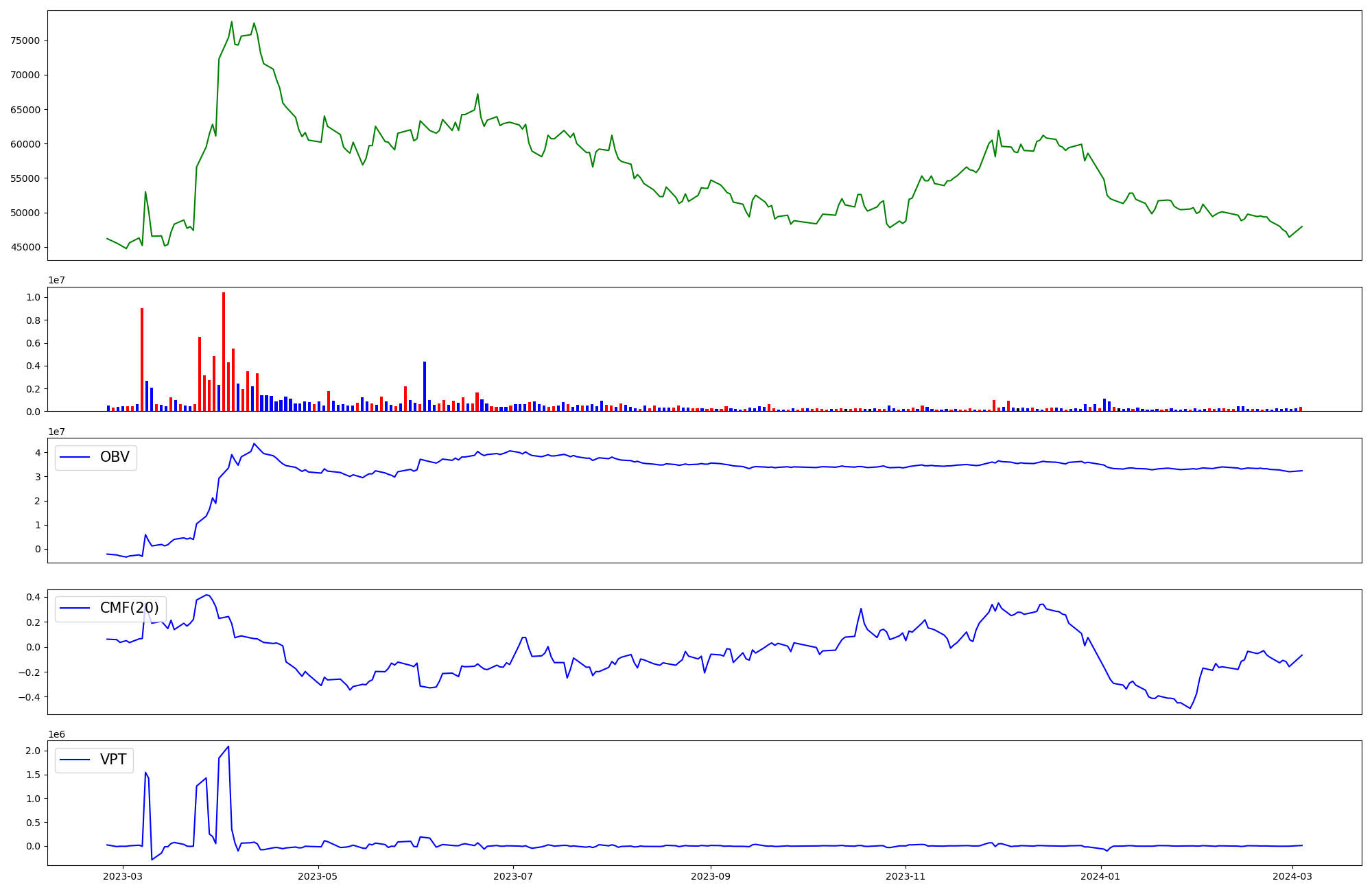Select the 2023-11 x-axis date label
Viewport: 1372px width, 892px height.
coord(906,876)
